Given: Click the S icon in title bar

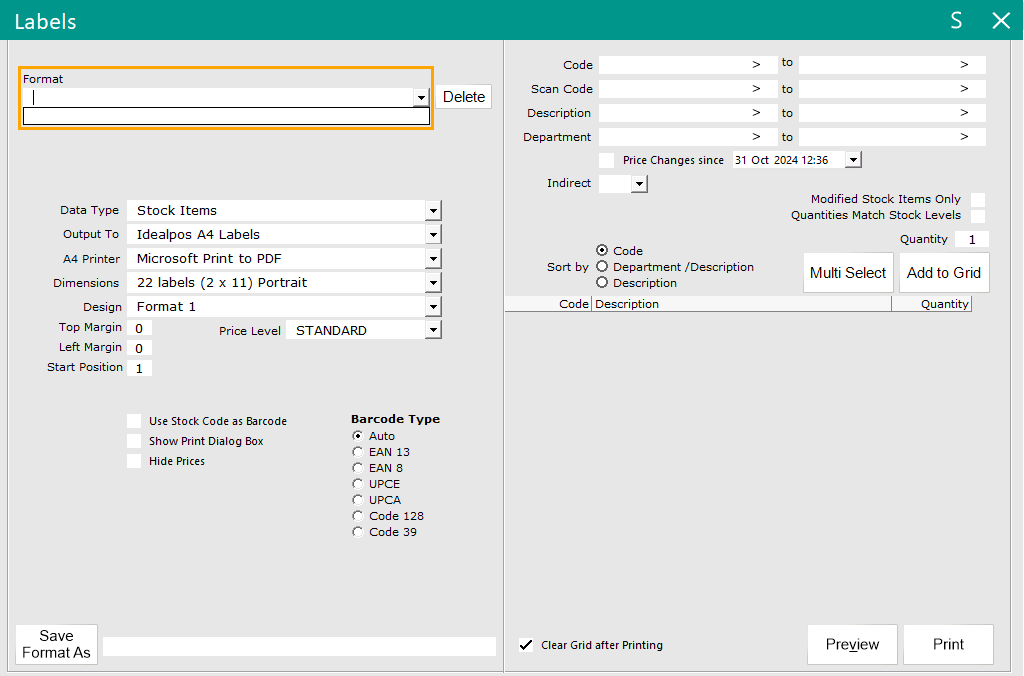Looking at the screenshot, I should coord(956,21).
